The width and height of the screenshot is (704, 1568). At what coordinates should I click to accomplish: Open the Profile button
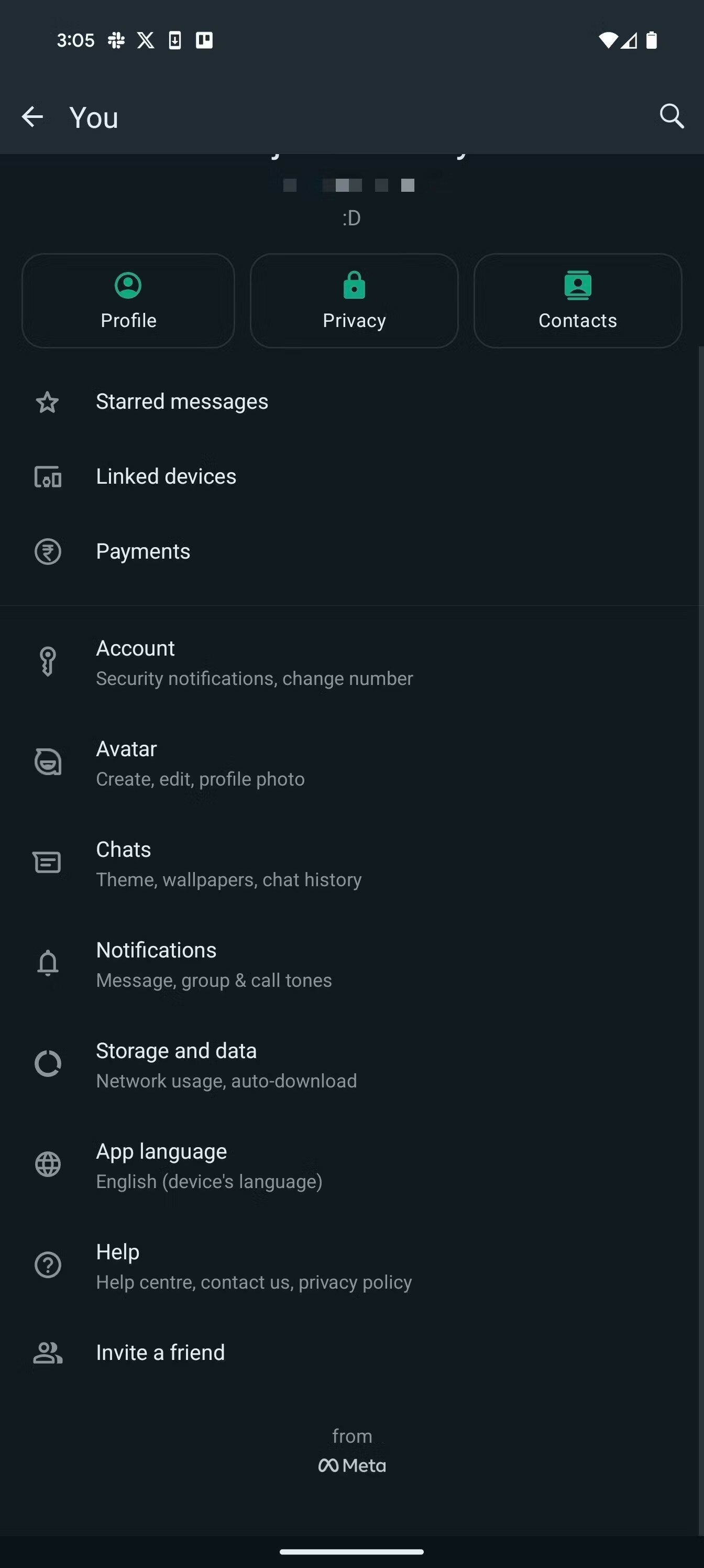pos(128,301)
